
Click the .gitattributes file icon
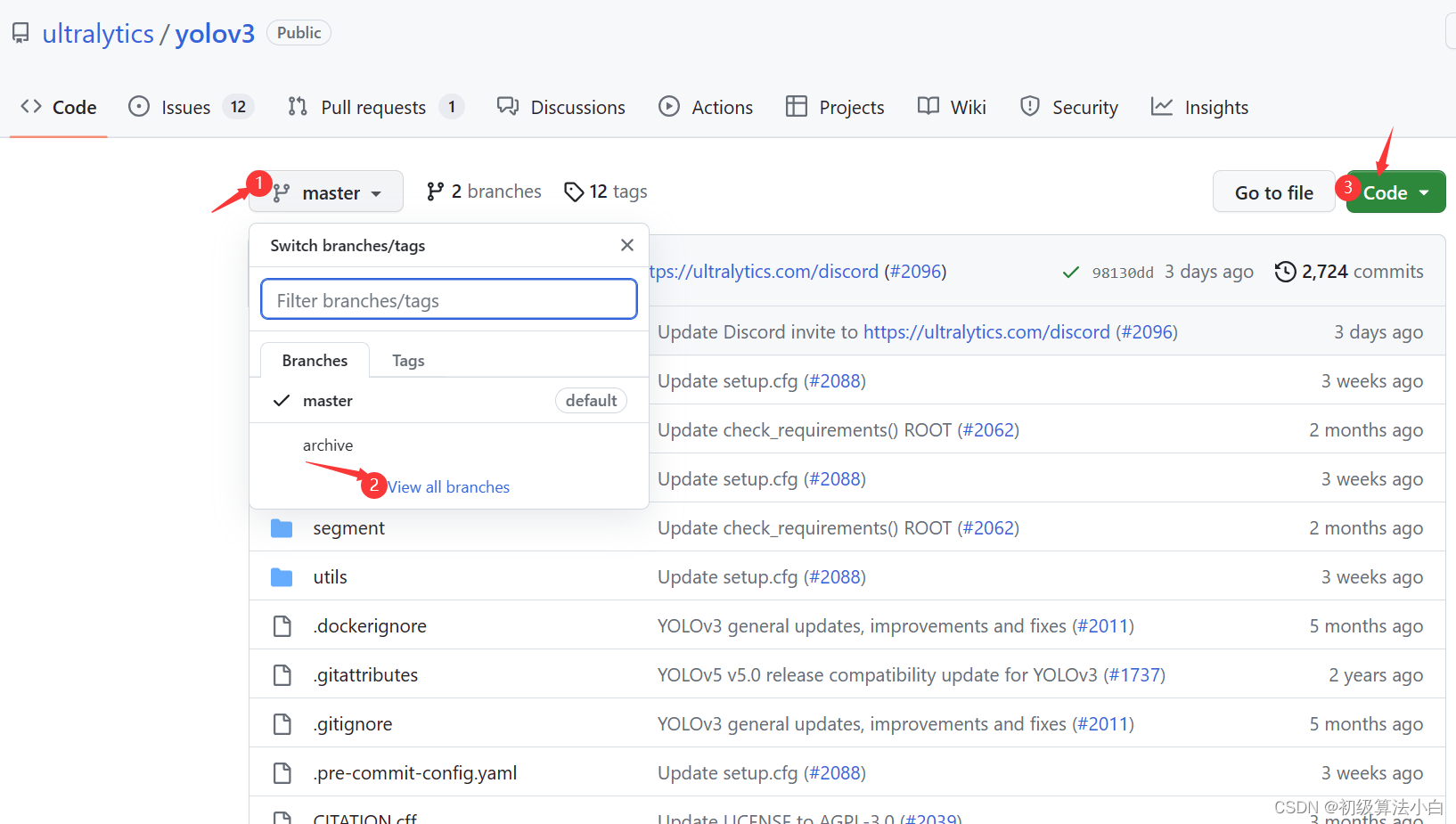(x=282, y=675)
